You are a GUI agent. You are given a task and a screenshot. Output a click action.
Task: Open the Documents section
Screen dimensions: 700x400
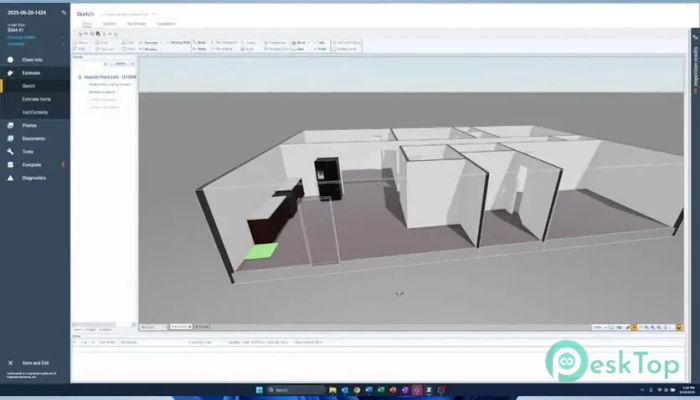[x=33, y=138]
